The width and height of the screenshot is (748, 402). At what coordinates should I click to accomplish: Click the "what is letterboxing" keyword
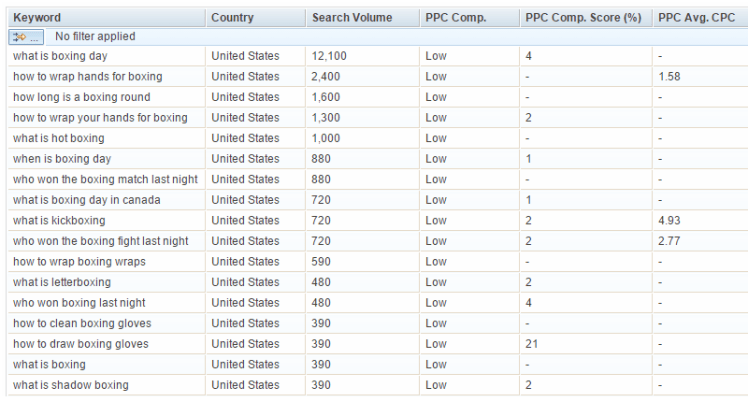pos(62,282)
